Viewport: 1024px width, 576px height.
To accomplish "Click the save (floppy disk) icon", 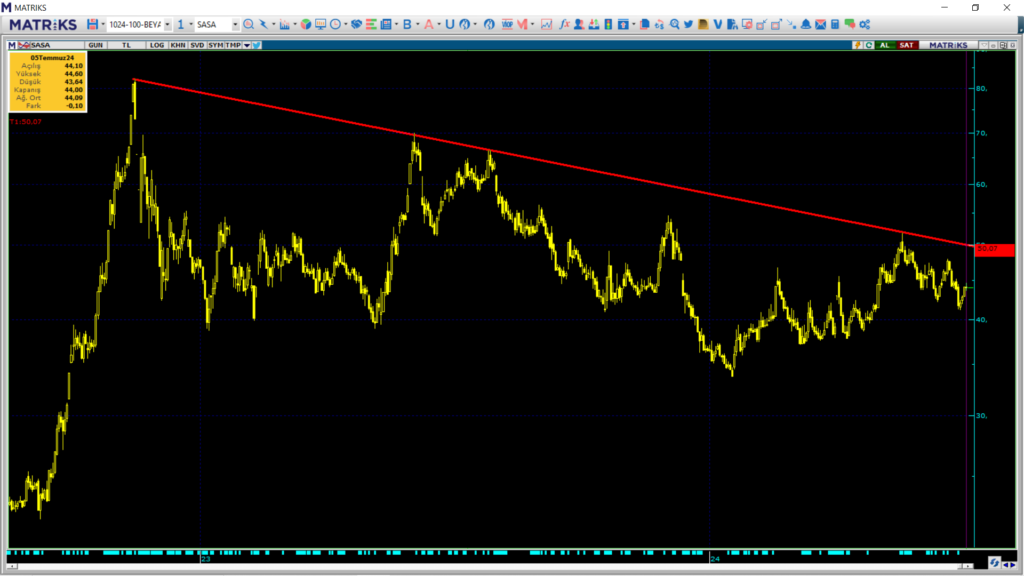I will [x=92, y=24].
